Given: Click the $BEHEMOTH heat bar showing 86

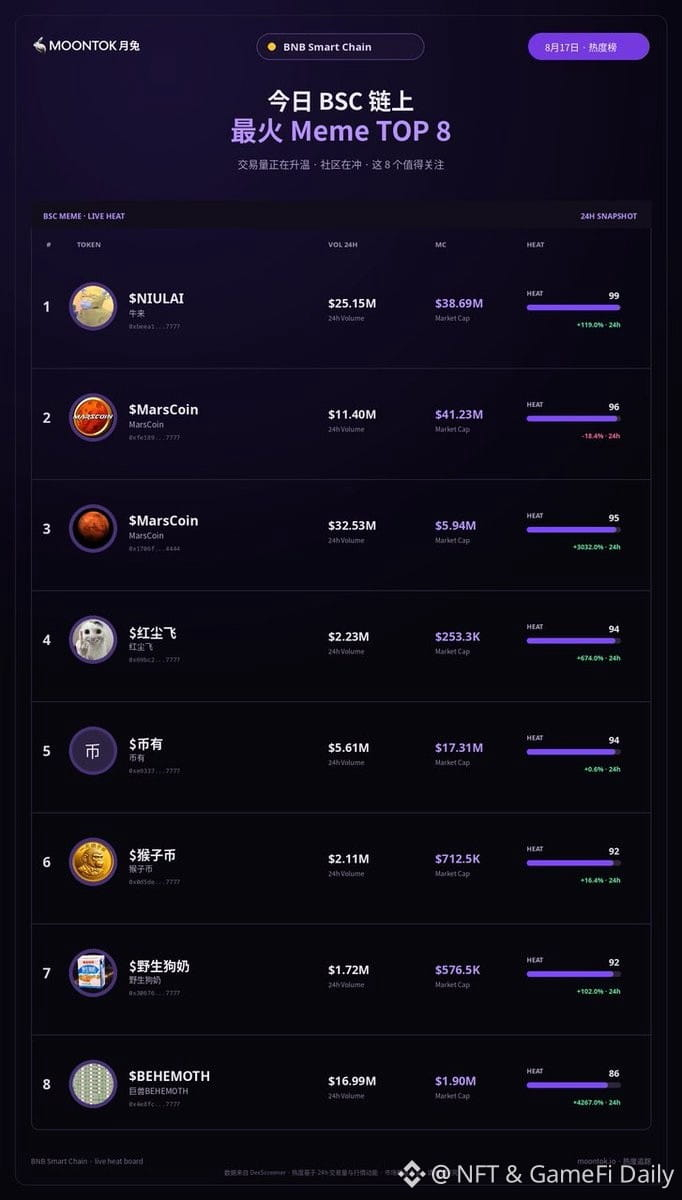Looking at the screenshot, I should [573, 1085].
